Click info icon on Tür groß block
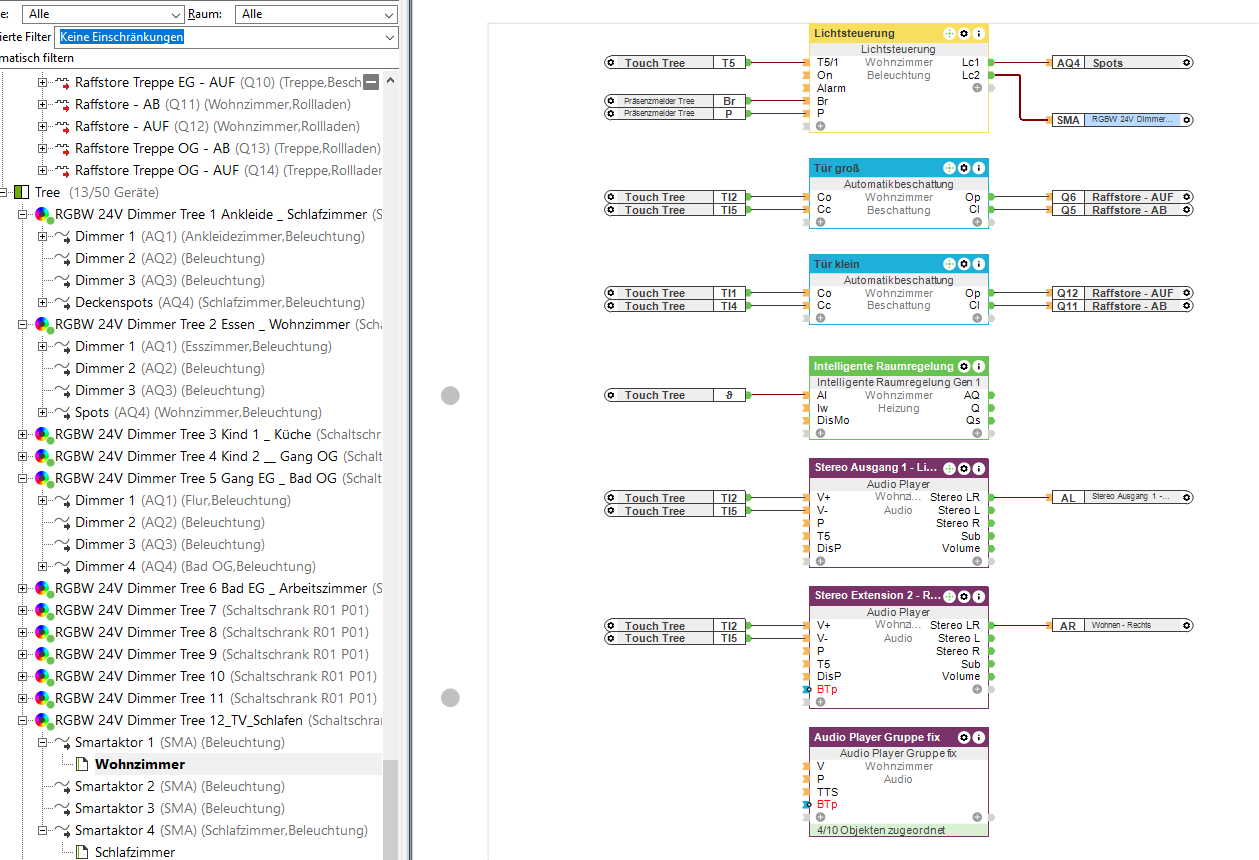The image size is (1259, 860). click(979, 168)
